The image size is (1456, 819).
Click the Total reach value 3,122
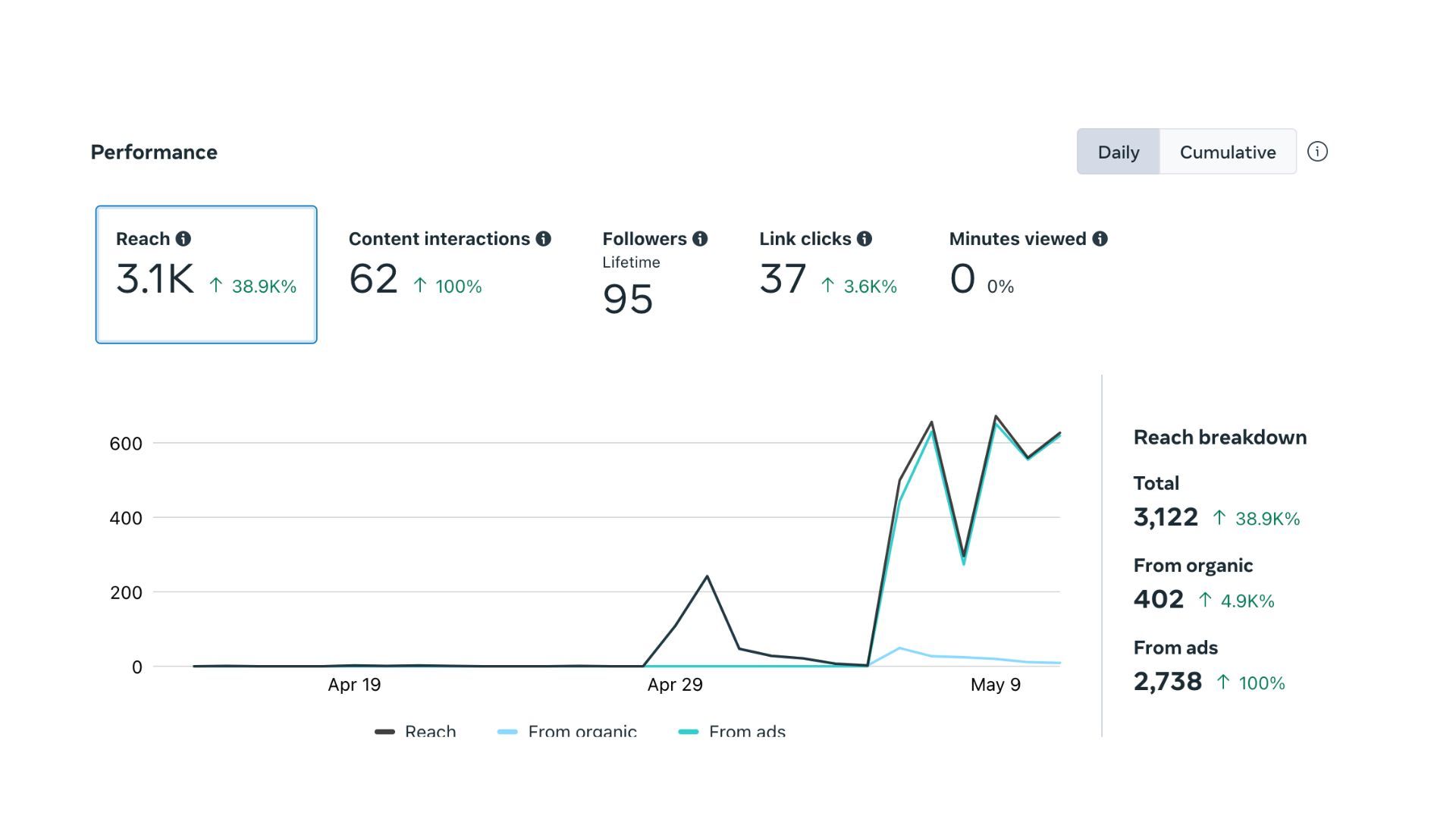[1166, 517]
